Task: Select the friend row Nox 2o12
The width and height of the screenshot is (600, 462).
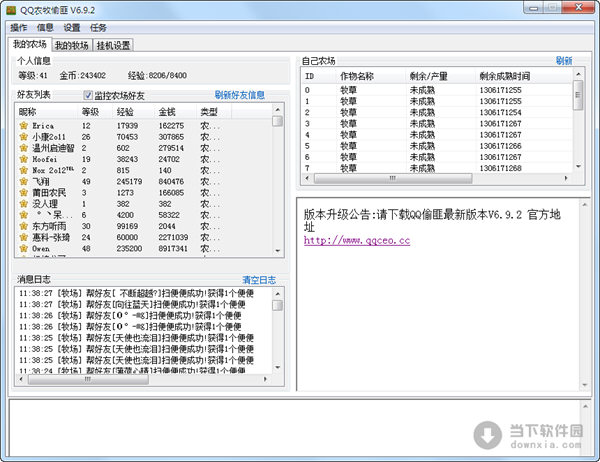Action: click(143, 170)
